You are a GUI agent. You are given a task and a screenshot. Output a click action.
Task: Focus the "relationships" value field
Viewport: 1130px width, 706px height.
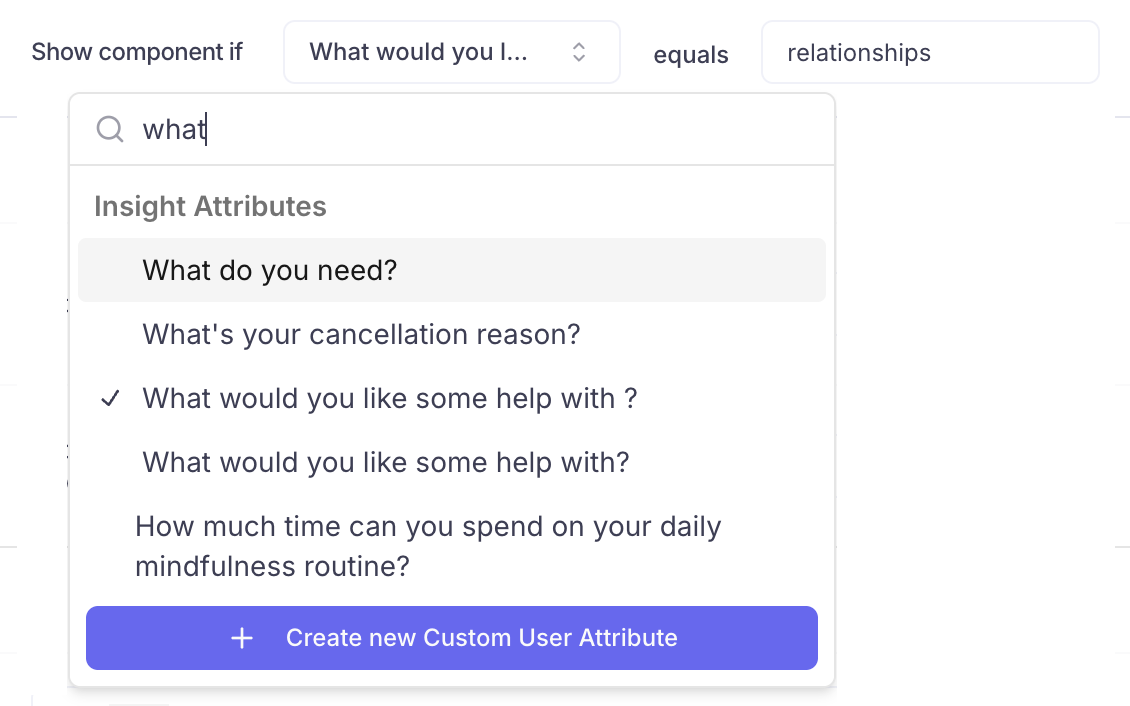929,52
